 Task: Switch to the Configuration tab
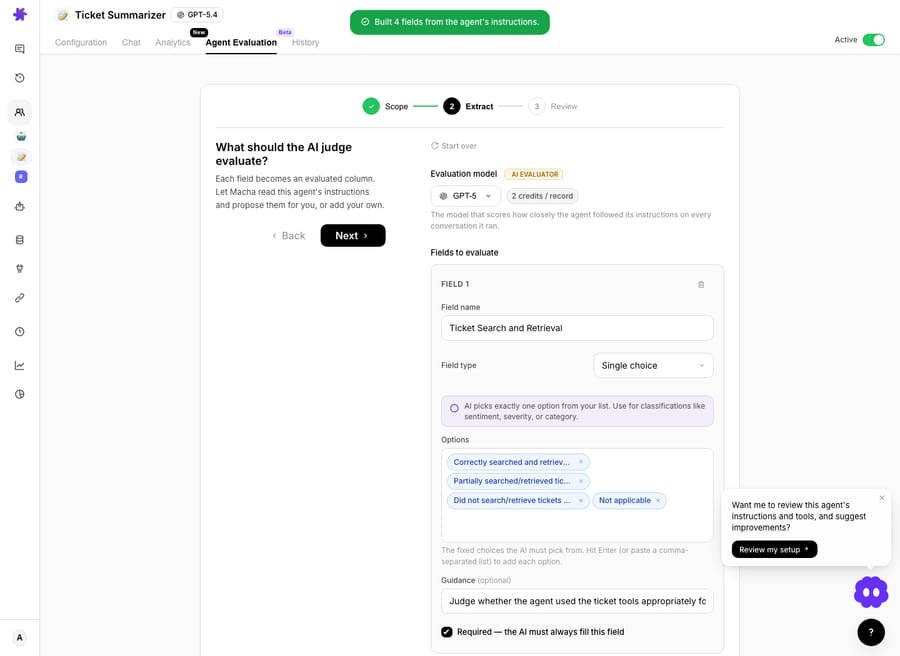pyautogui.click(x=81, y=42)
